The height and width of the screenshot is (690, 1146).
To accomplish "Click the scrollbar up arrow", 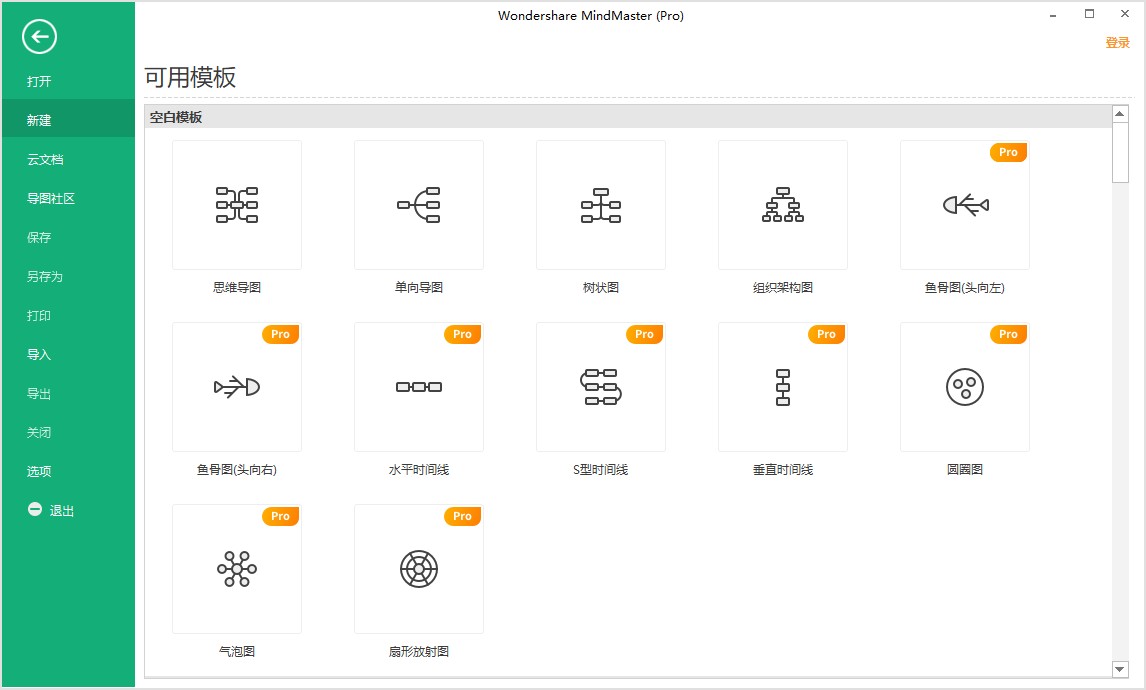I will (1120, 114).
